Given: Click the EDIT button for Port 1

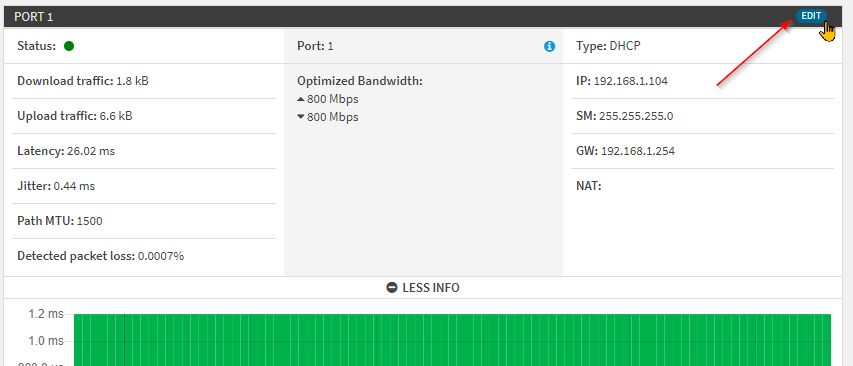Looking at the screenshot, I should (811, 16).
